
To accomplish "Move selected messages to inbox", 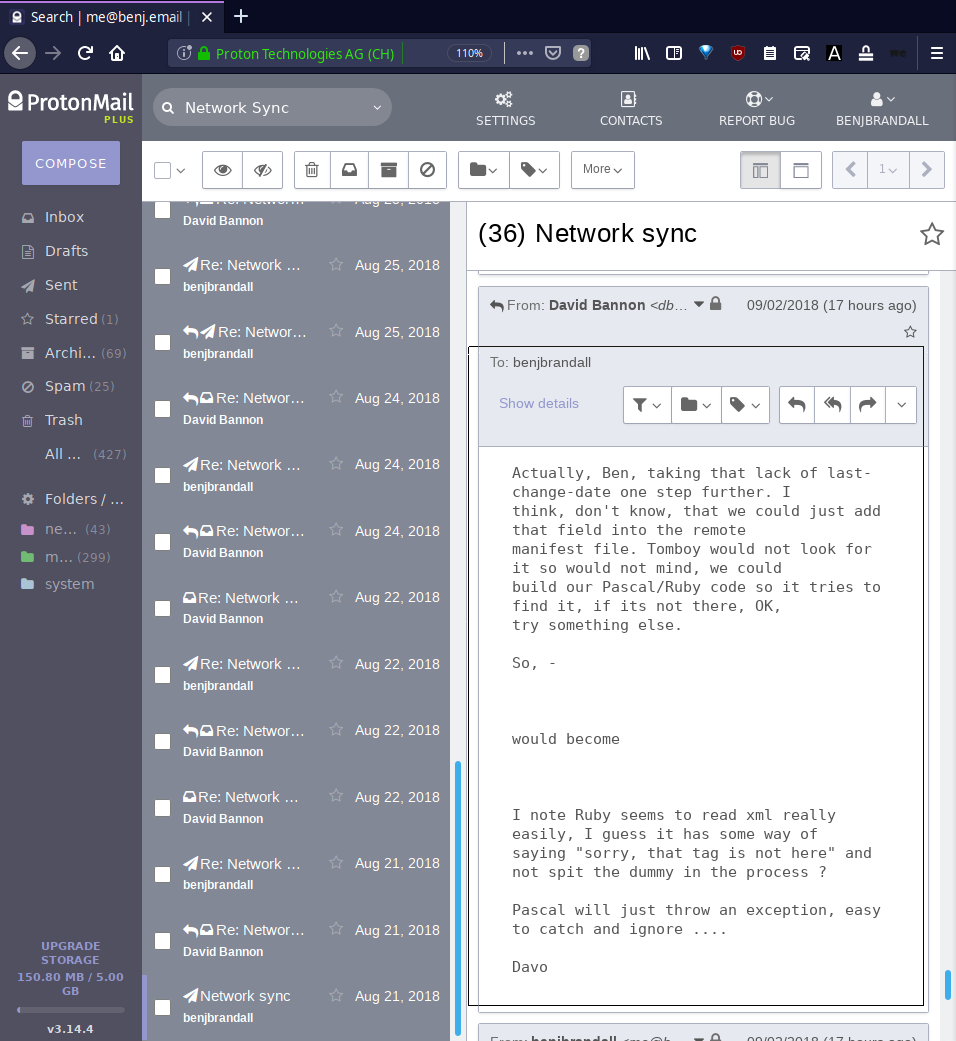I will tap(349, 170).
